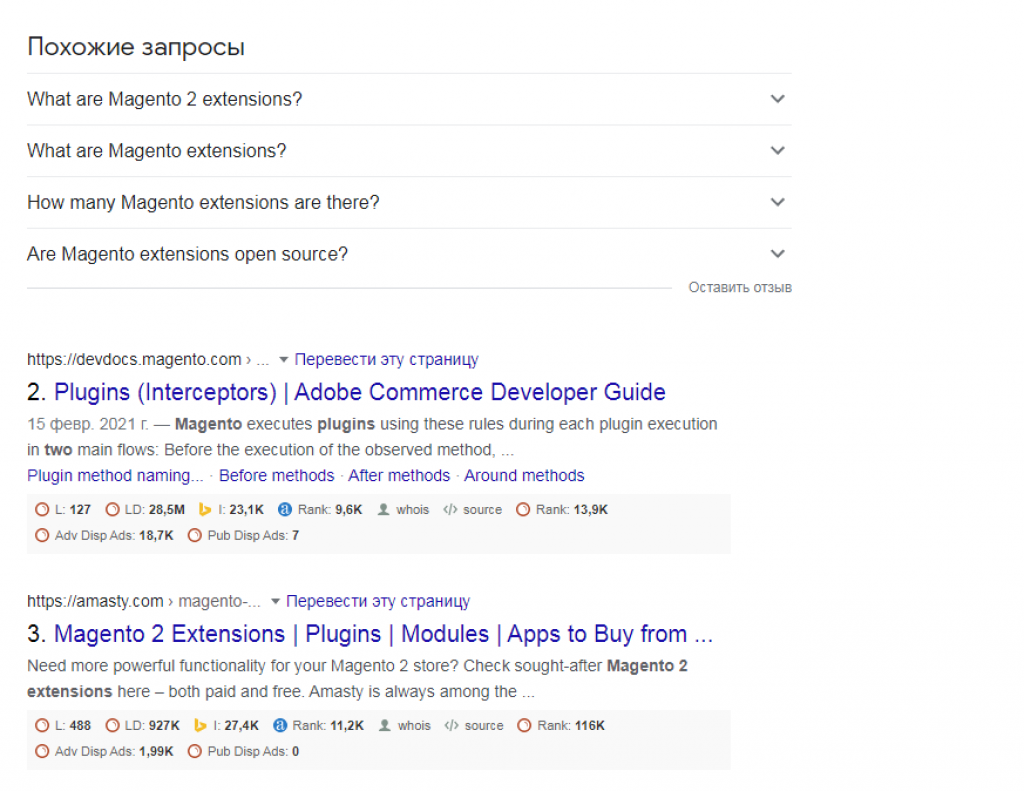Open 'Plugins (Interceptors) | Adobe Commerce Developer Guide'
Viewport: 1024px width, 791px height.
[x=359, y=392]
